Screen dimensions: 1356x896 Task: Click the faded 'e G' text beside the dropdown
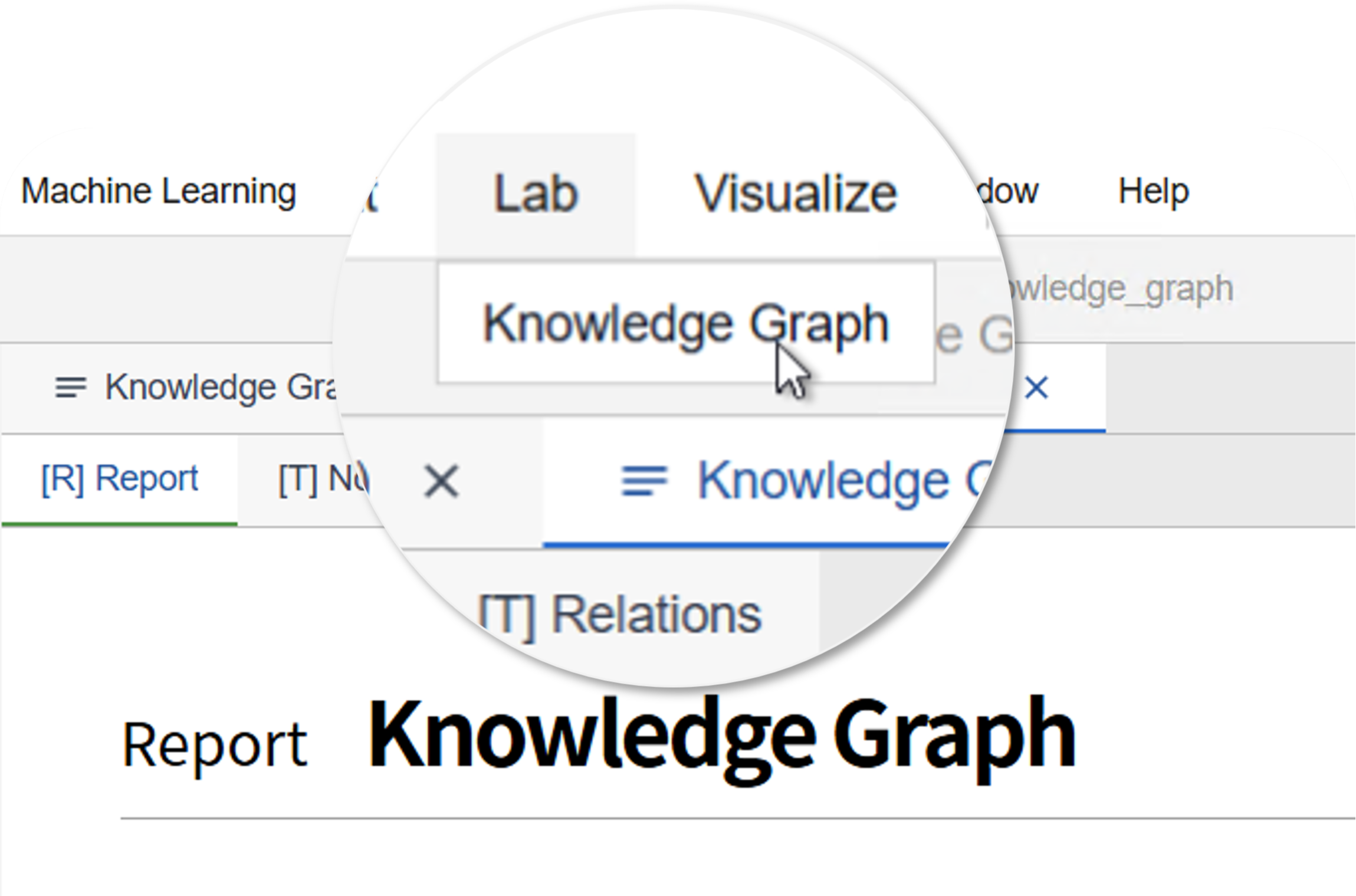(973, 336)
